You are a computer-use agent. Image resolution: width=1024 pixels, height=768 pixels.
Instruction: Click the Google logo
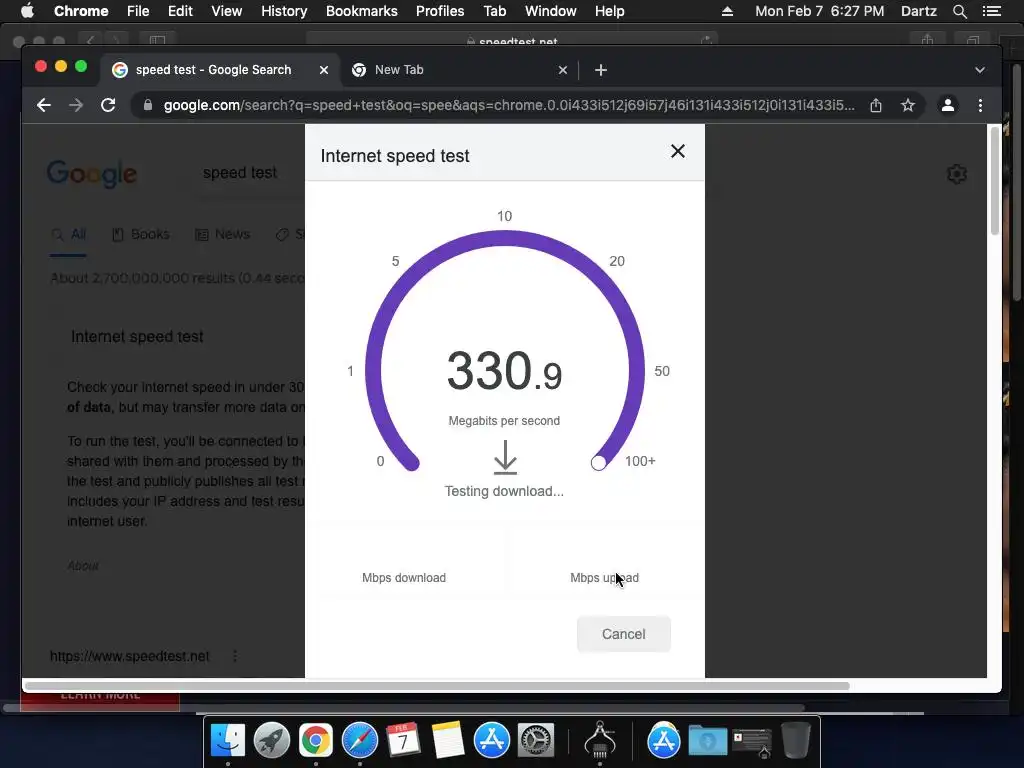[92, 174]
